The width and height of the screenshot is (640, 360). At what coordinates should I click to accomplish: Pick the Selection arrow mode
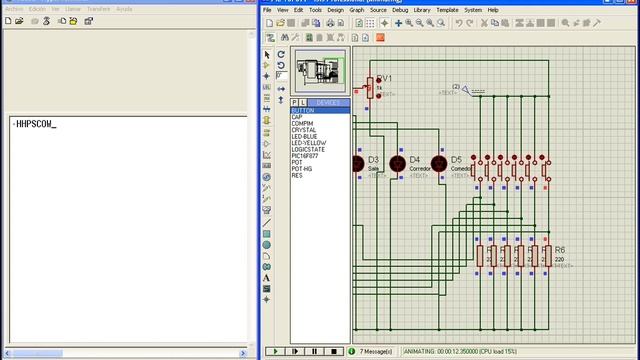[267, 54]
